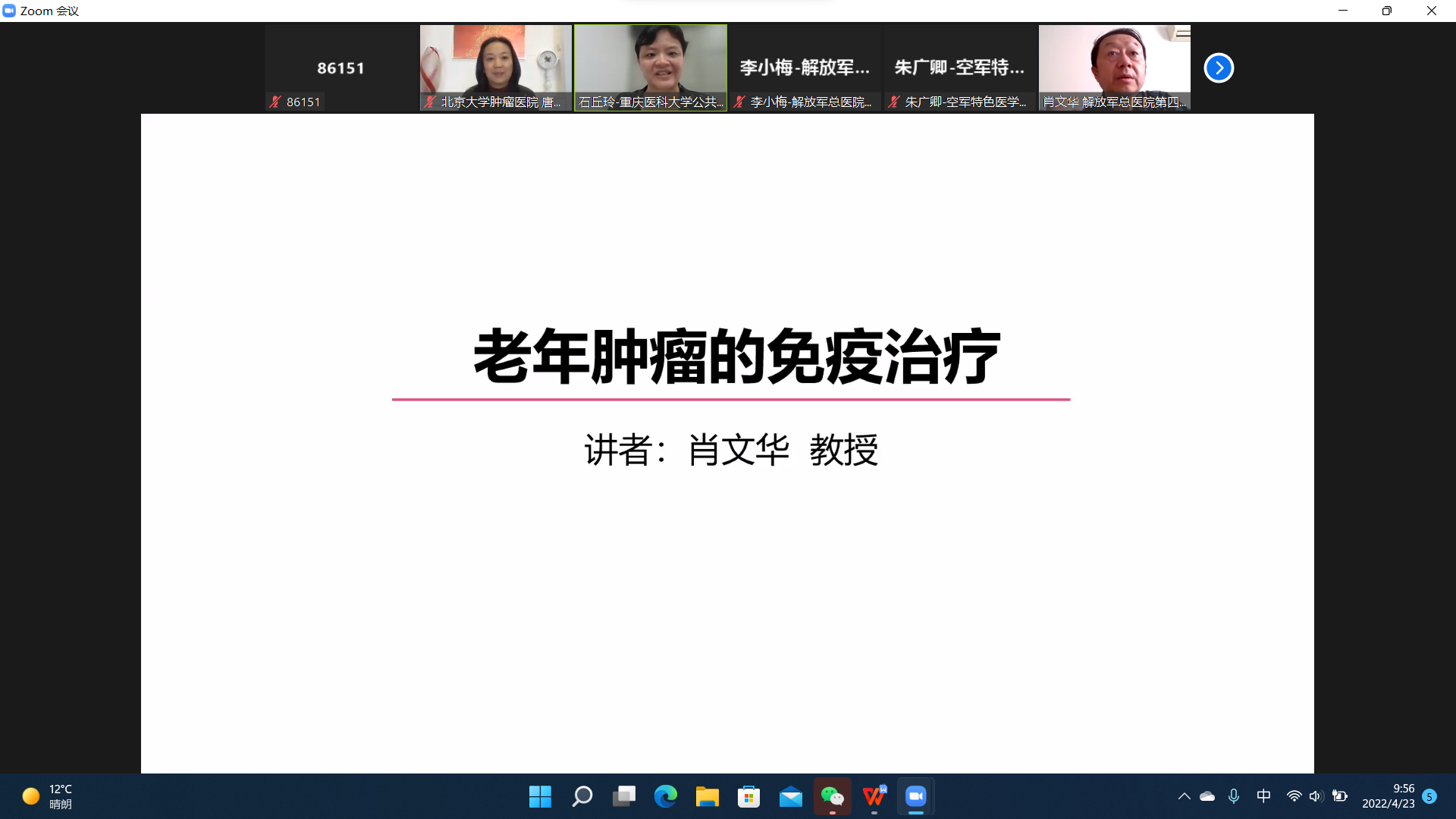The image size is (1456, 819).
Task: Click the microphone tray icon
Action: click(1234, 796)
